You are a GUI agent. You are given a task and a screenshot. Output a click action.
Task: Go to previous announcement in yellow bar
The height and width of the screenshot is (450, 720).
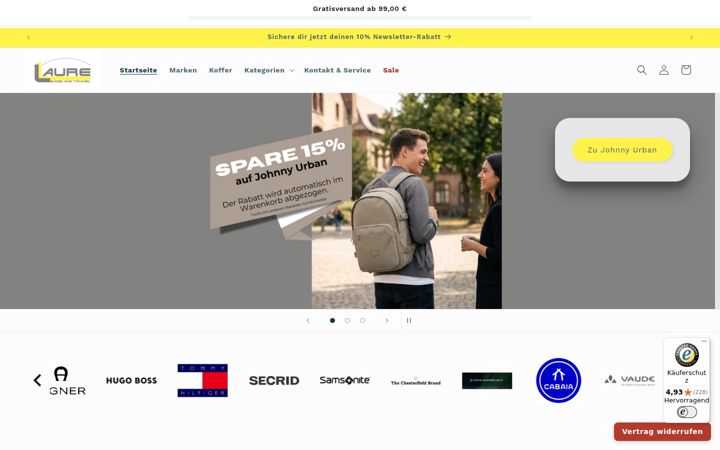(28, 38)
